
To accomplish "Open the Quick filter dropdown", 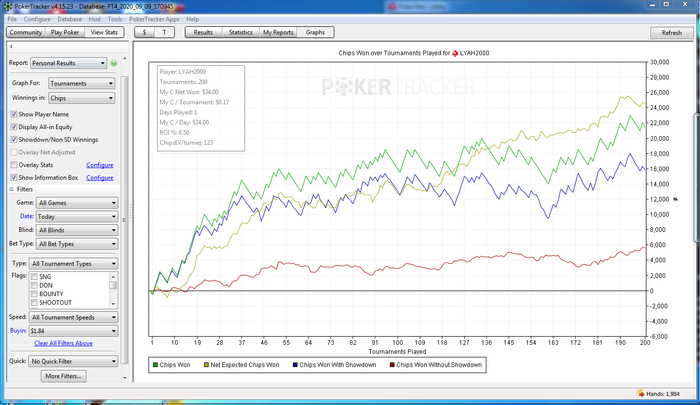I will click(73, 361).
